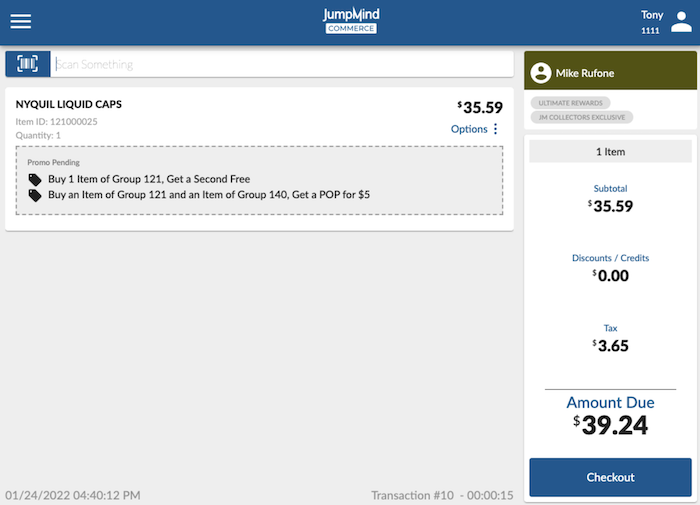
Task: Select the JM Collectors Exclusive badge
Action: tap(582, 117)
